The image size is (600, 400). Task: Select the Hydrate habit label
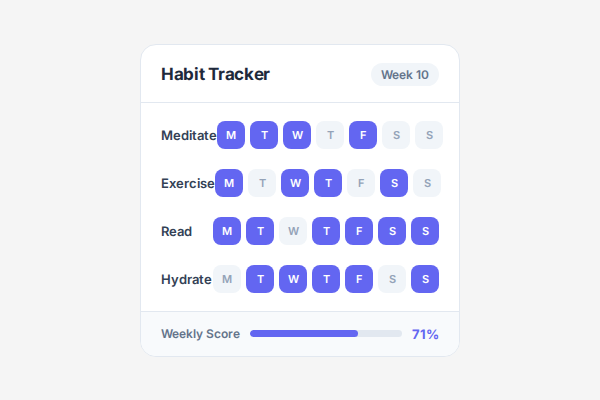click(x=186, y=279)
